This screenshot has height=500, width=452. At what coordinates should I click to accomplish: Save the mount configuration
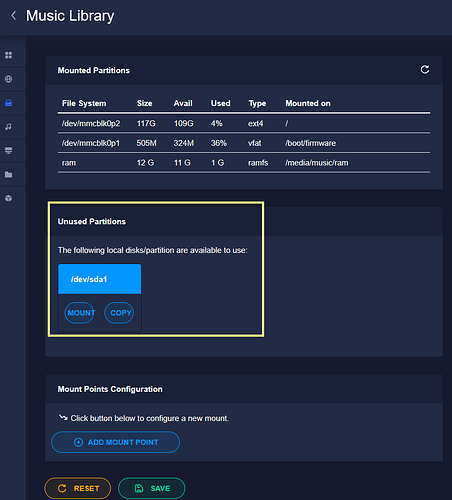[x=152, y=488]
